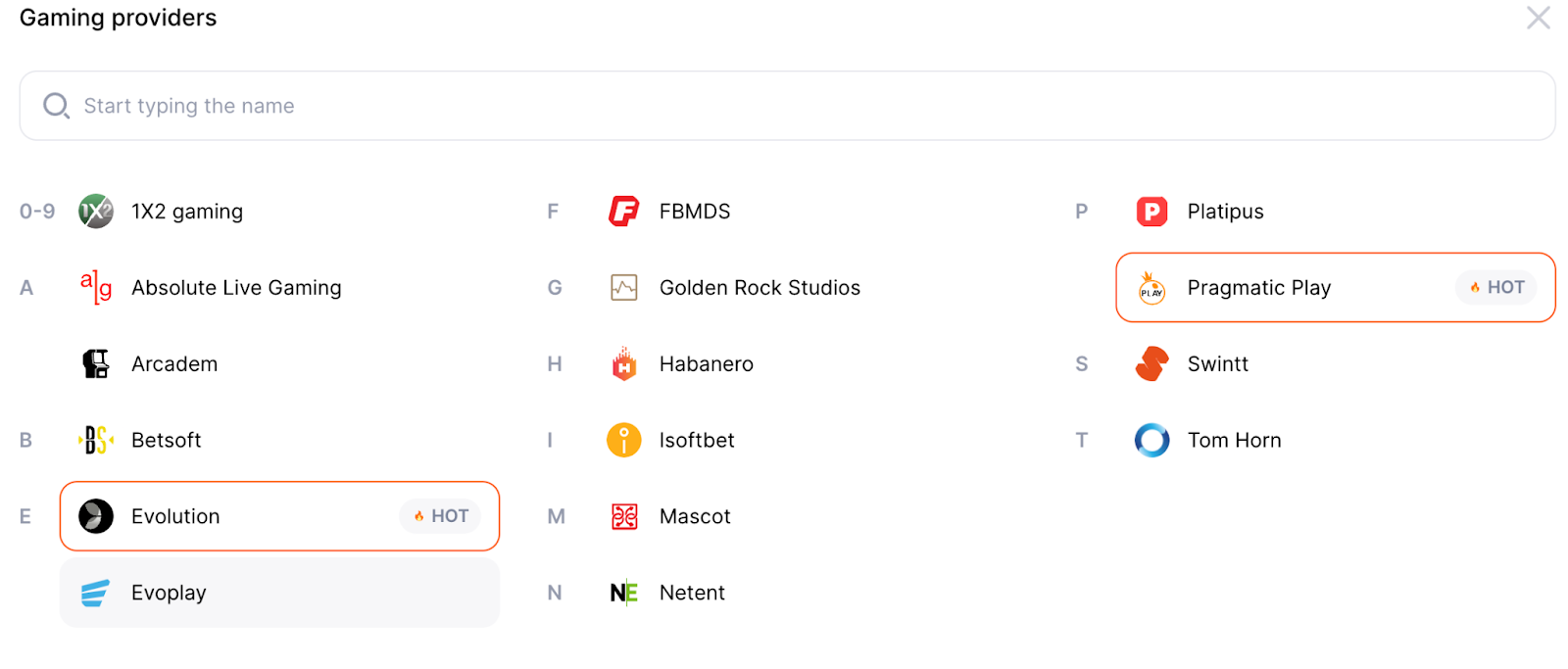
Task: Open Pragmatic Play provider name
Action: pos(1259,288)
